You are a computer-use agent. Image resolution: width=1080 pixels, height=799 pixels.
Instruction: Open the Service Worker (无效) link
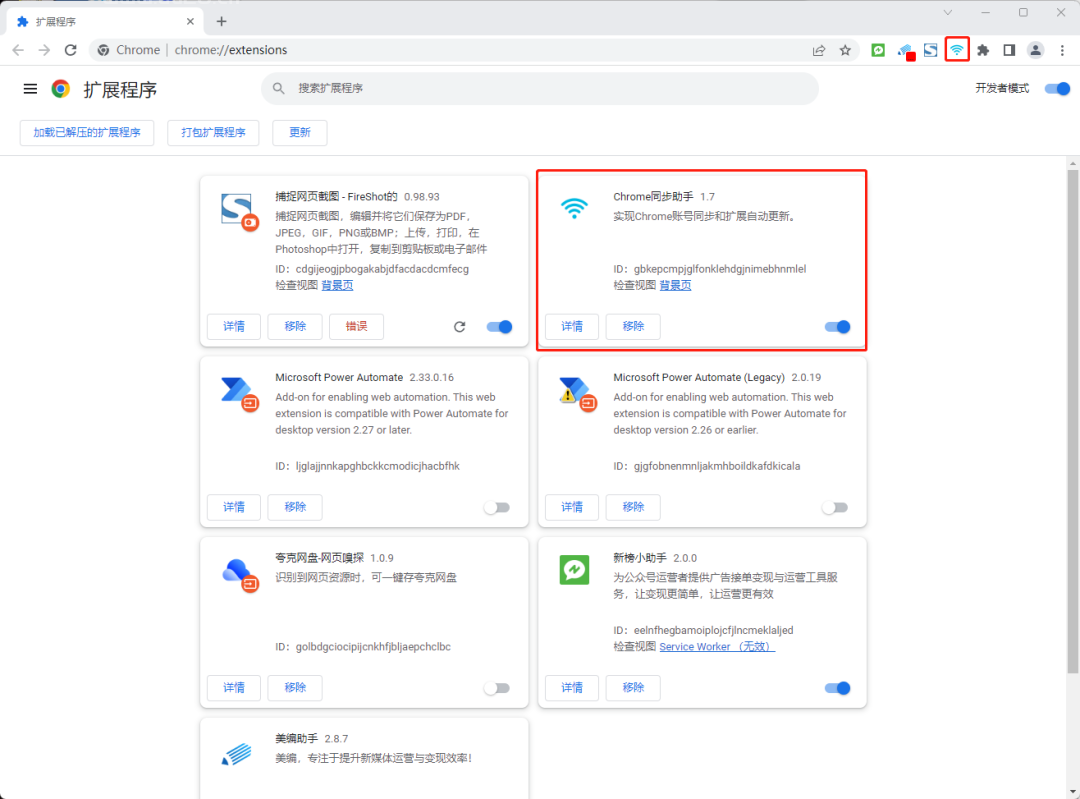click(x=717, y=647)
